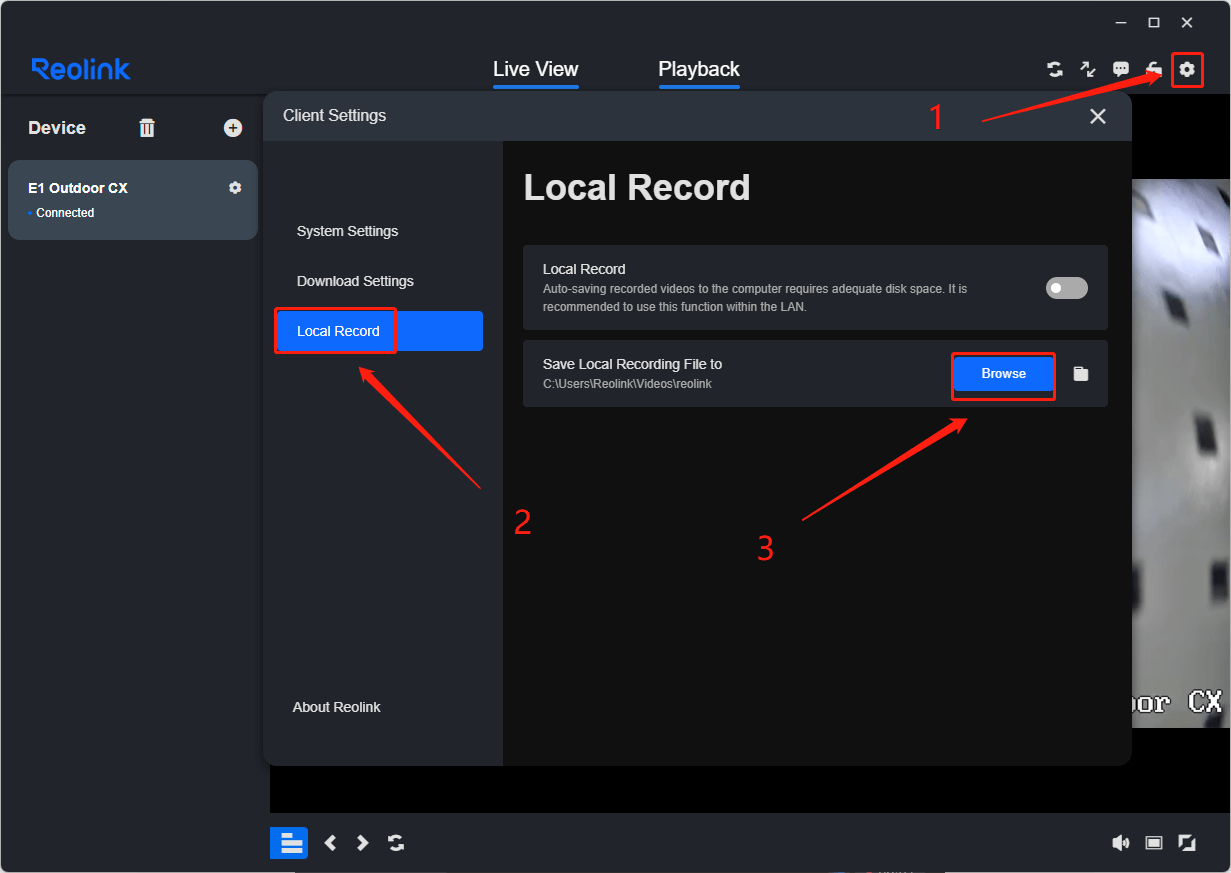Viewport: 1231px width, 873px height.
Task: Open the message chat bubble icon
Action: coord(1121,69)
